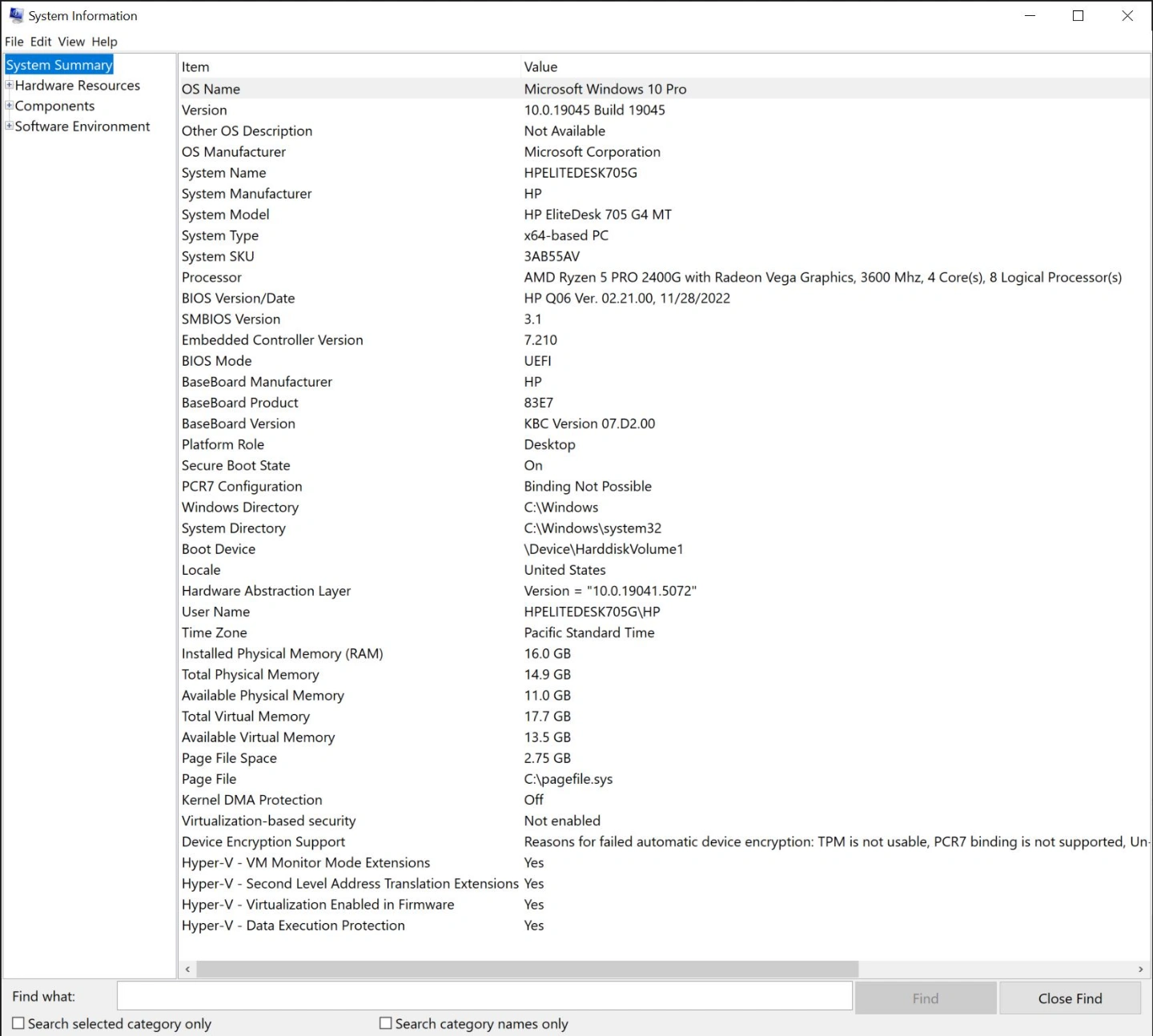1153x1036 pixels.
Task: Open the View menu
Action: click(71, 42)
